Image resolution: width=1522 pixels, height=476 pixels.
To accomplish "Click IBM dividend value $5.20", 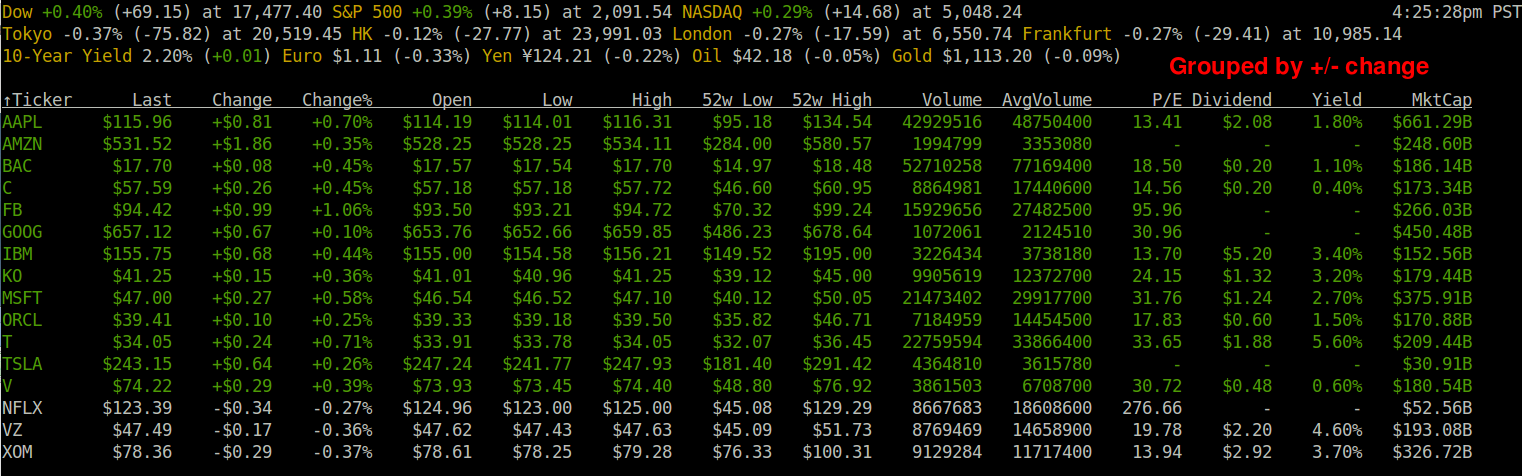I will point(1247,254).
